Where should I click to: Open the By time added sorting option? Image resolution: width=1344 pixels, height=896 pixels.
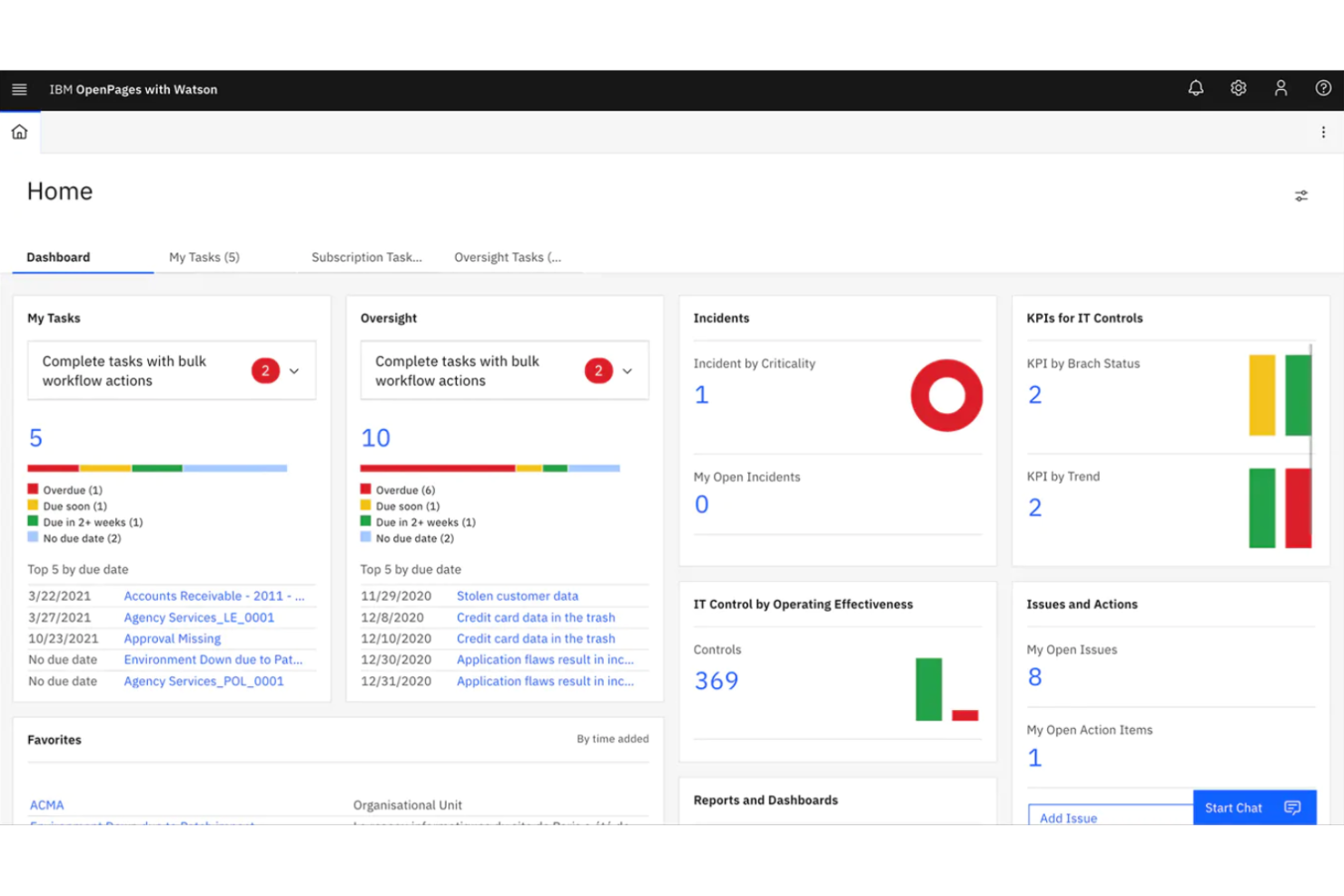pos(612,739)
